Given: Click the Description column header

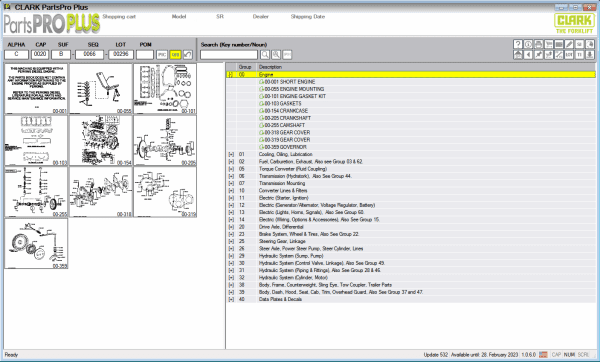Looking at the screenshot, I should click(x=426, y=67).
